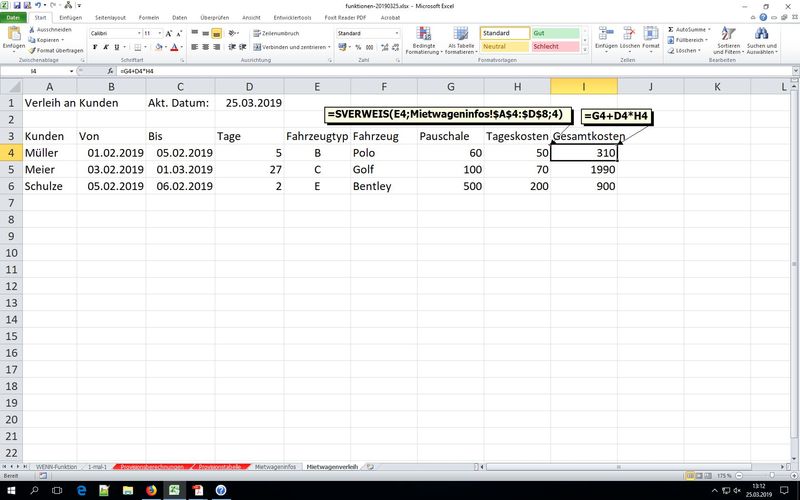Image resolution: width=800 pixels, height=500 pixels.
Task: Toggle Zeilenumbruch wrap text
Action: (x=280, y=33)
